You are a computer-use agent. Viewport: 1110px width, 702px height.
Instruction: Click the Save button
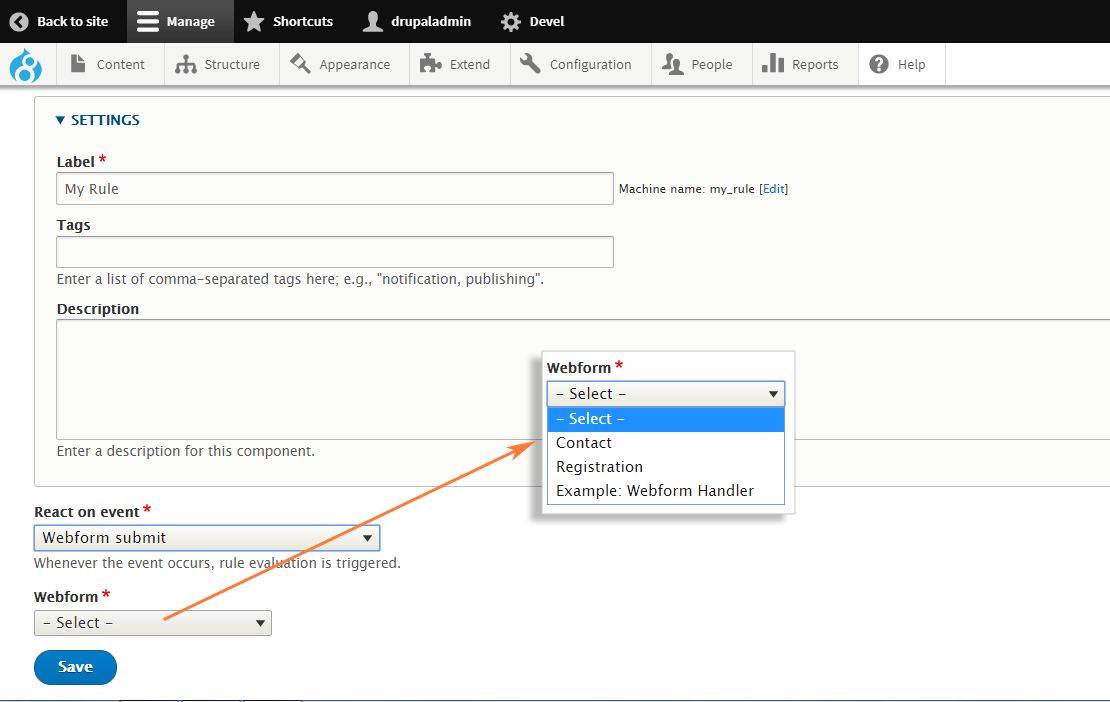coord(75,667)
